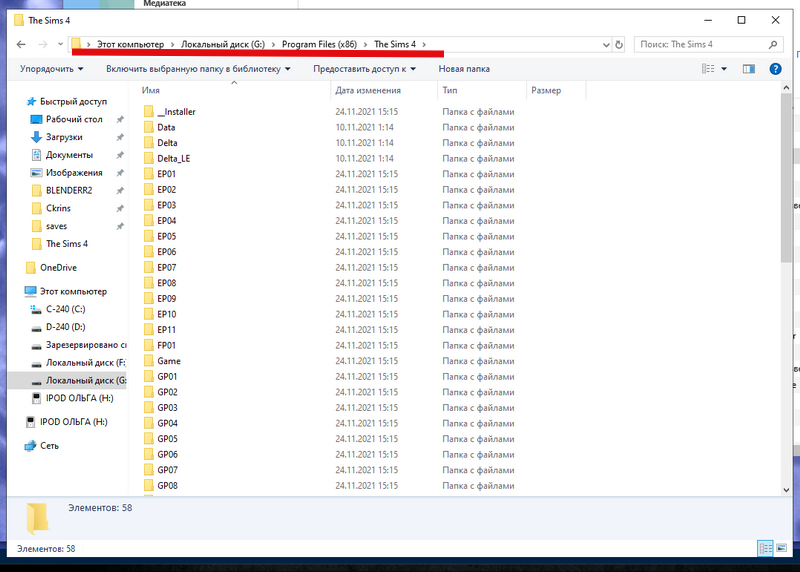Click the Delta_LE folder icon
Image resolution: width=800 pixels, height=572 pixels.
click(x=148, y=158)
